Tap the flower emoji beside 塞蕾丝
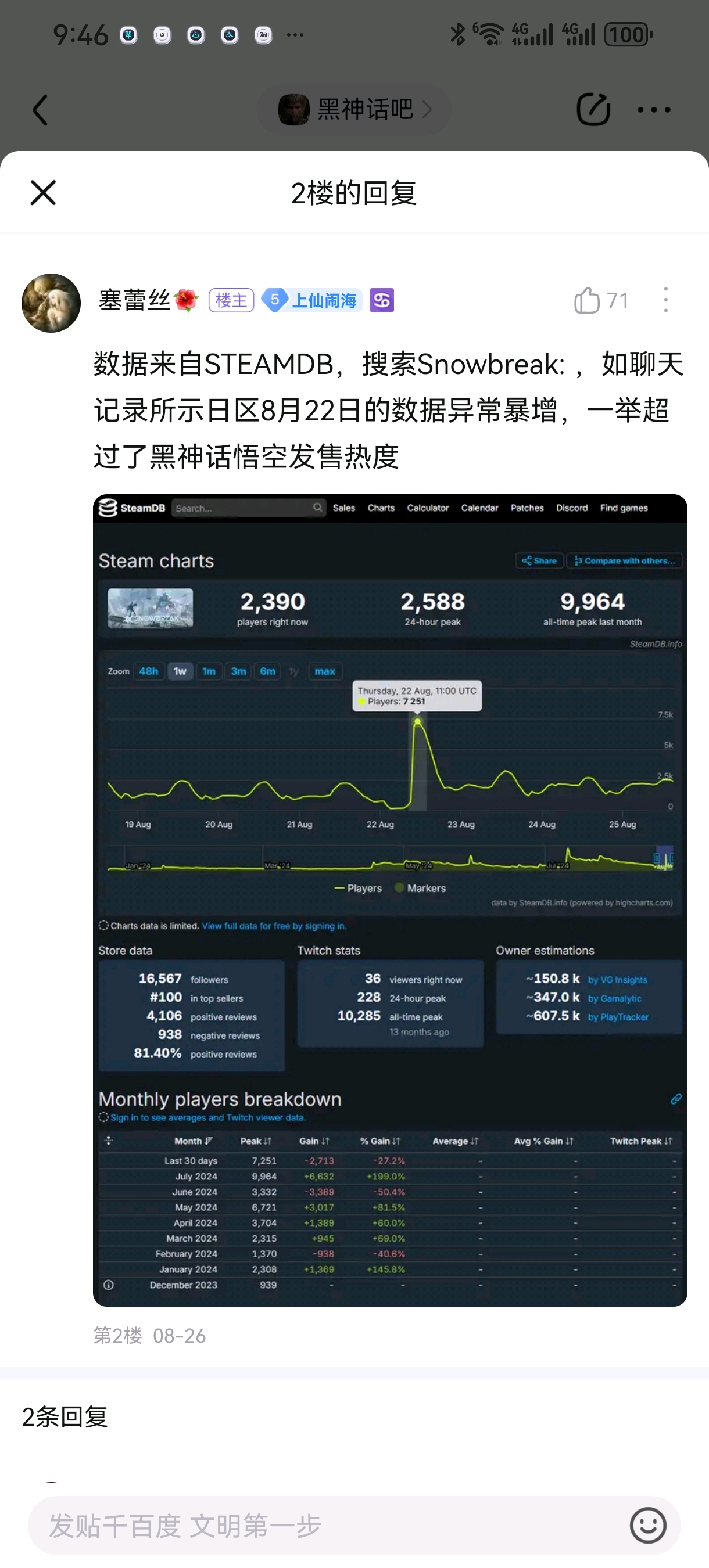 [187, 300]
